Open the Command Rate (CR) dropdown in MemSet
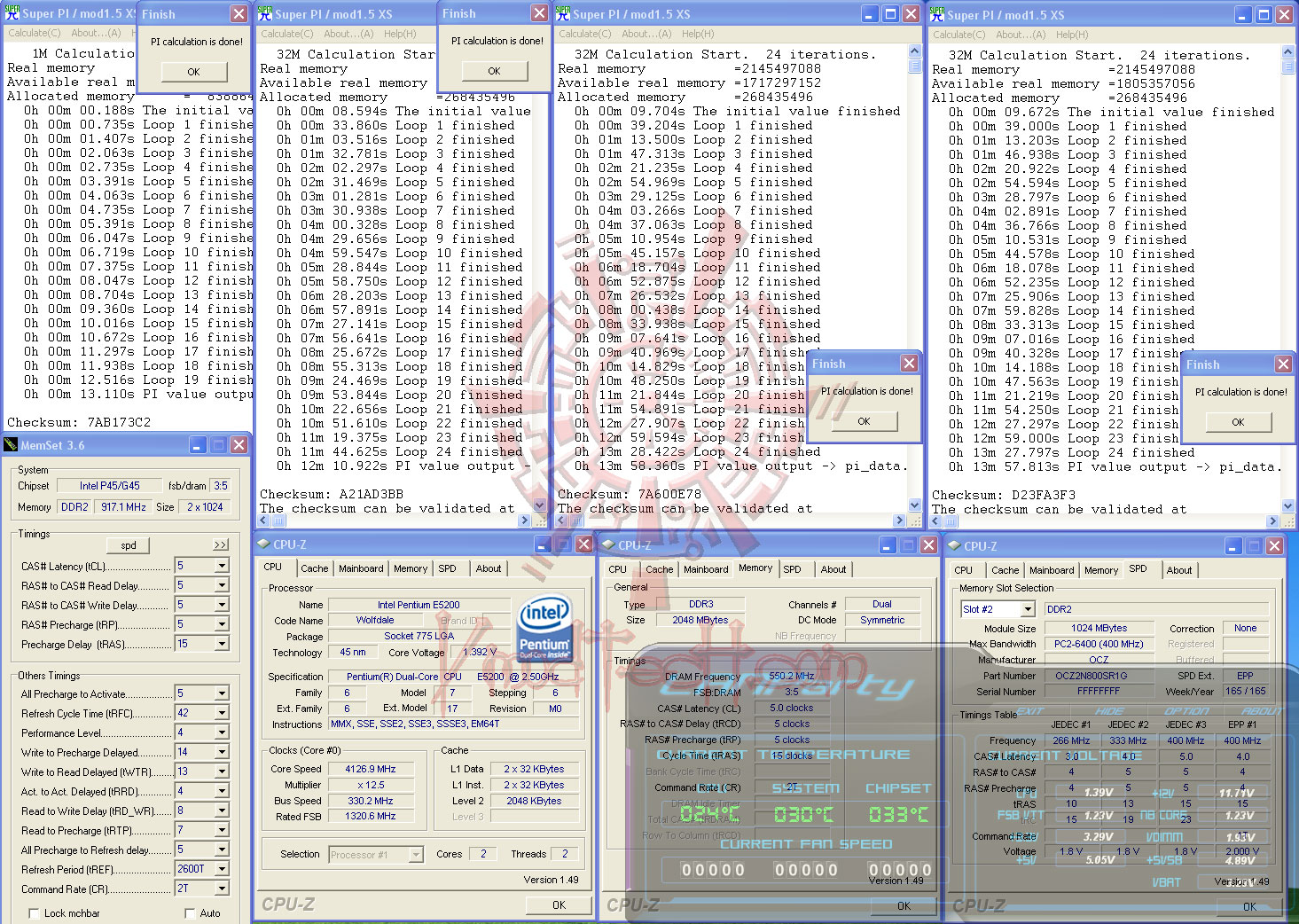 [x=222, y=889]
